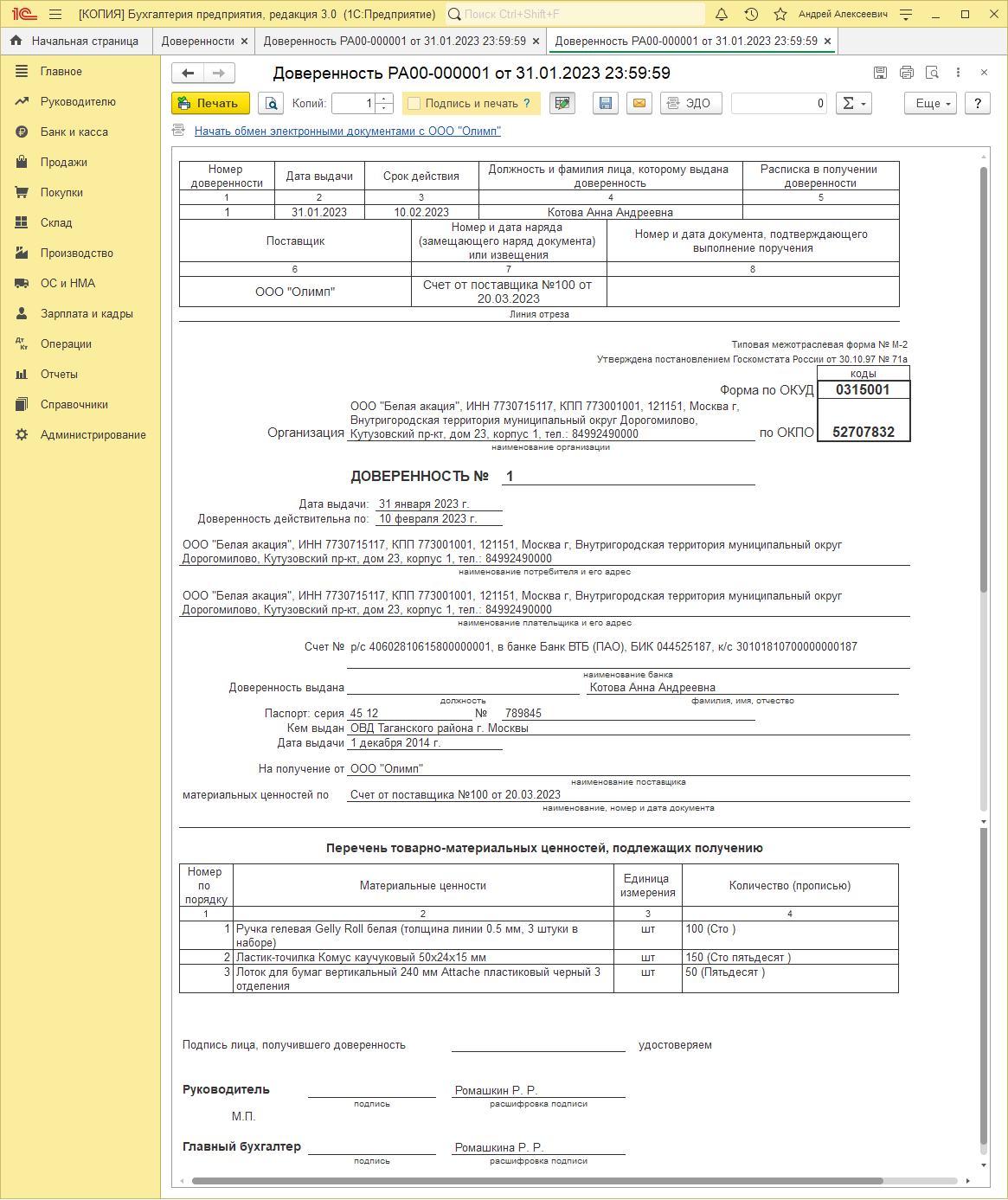
Task: Expand the Sigma dropdown arrow
Action: (x=864, y=104)
